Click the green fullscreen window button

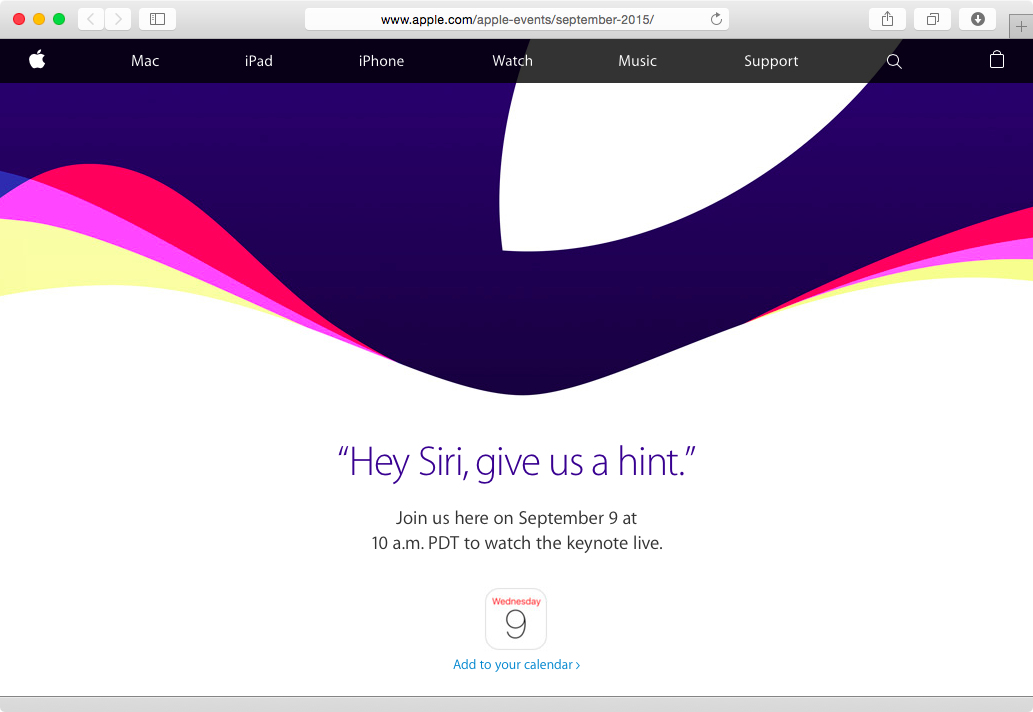59,19
